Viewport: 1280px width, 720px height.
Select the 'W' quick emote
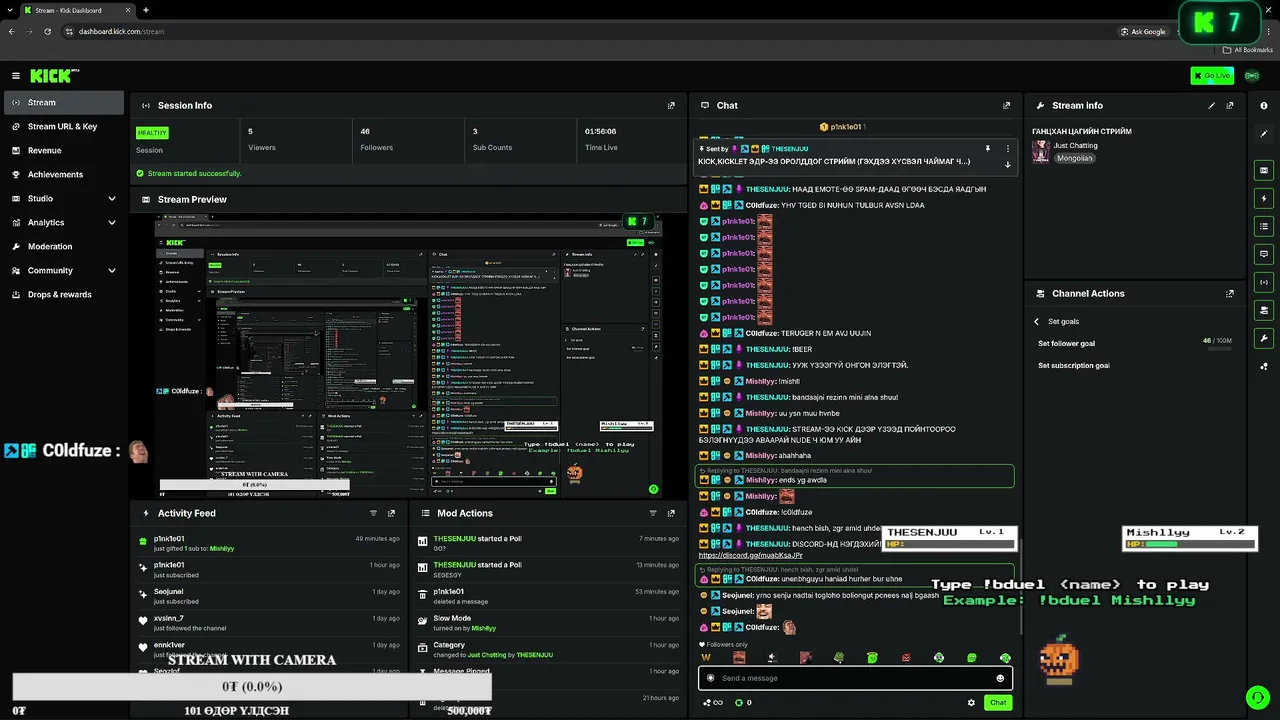point(706,657)
